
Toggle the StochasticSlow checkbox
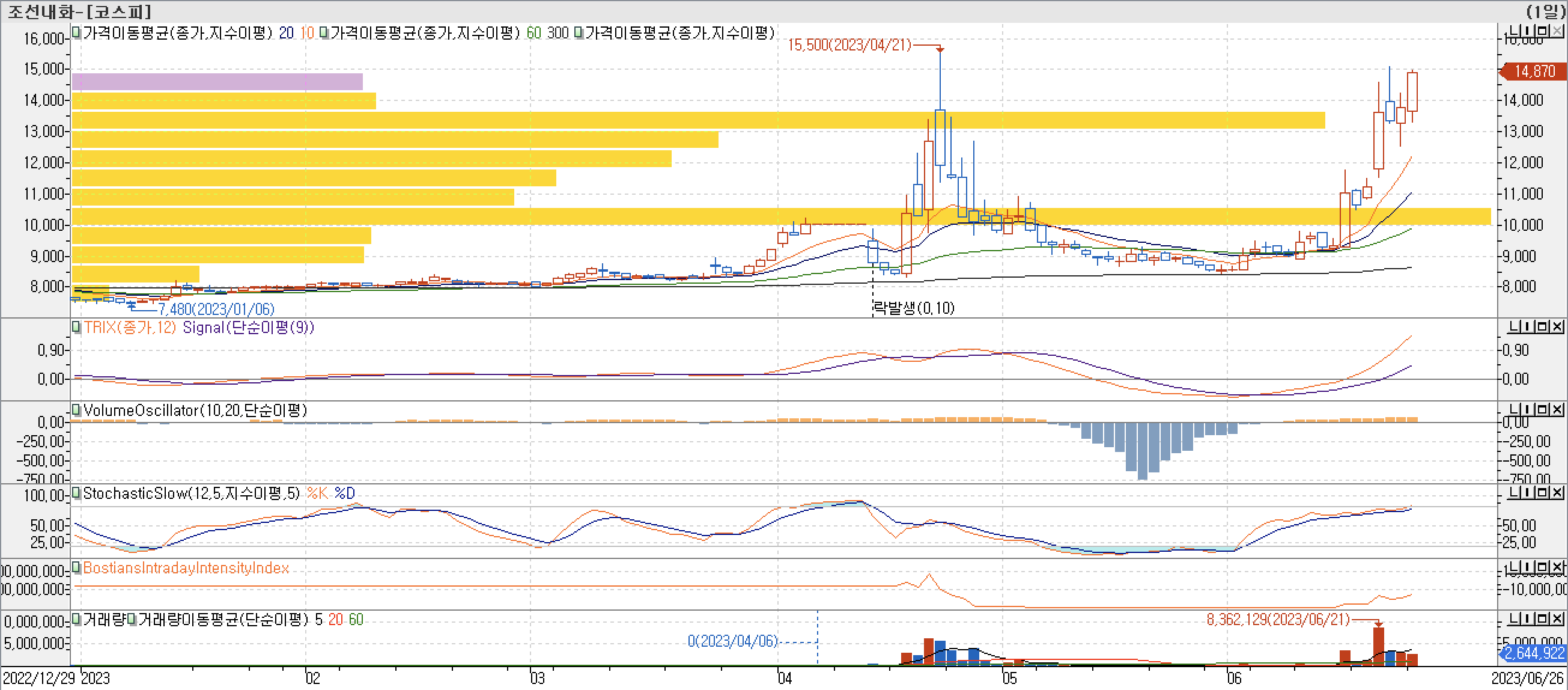click(76, 493)
